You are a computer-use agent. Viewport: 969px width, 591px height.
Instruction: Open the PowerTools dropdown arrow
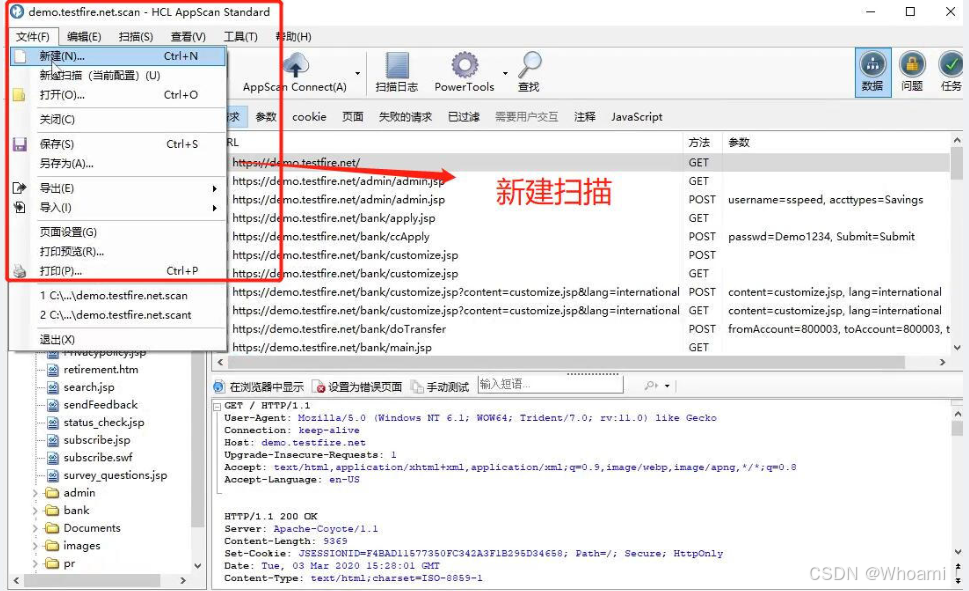pyautogui.click(x=505, y=74)
